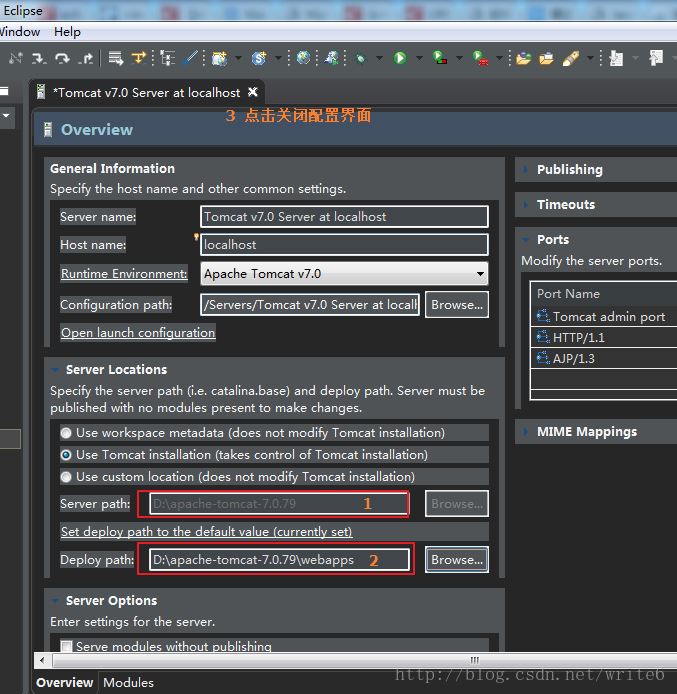This screenshot has height=694, width=677.
Task: Enable Serve modules without publishing checkbox
Action: point(66,646)
